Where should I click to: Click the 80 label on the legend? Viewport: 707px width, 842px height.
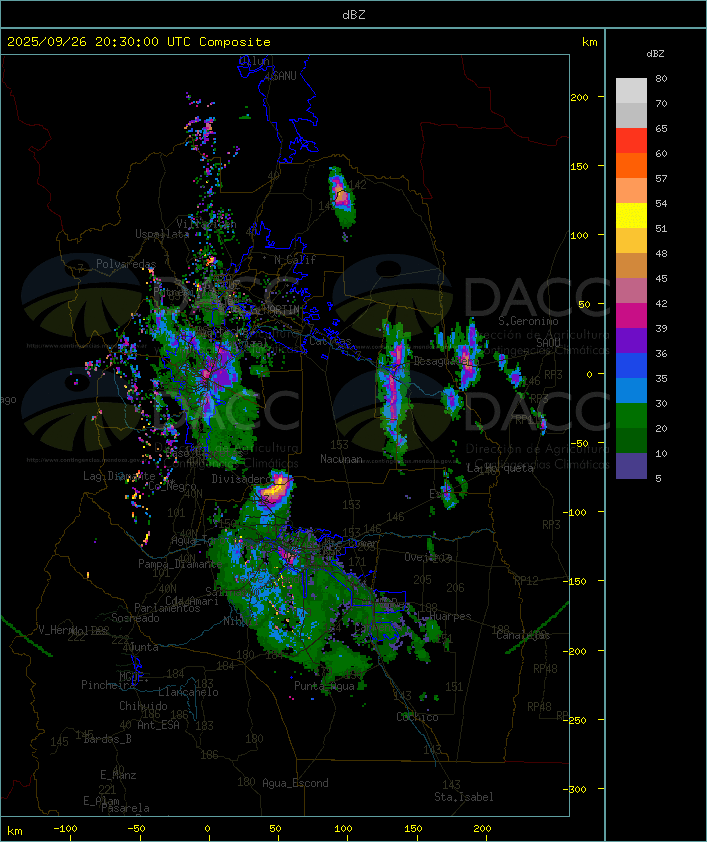[x=661, y=78]
